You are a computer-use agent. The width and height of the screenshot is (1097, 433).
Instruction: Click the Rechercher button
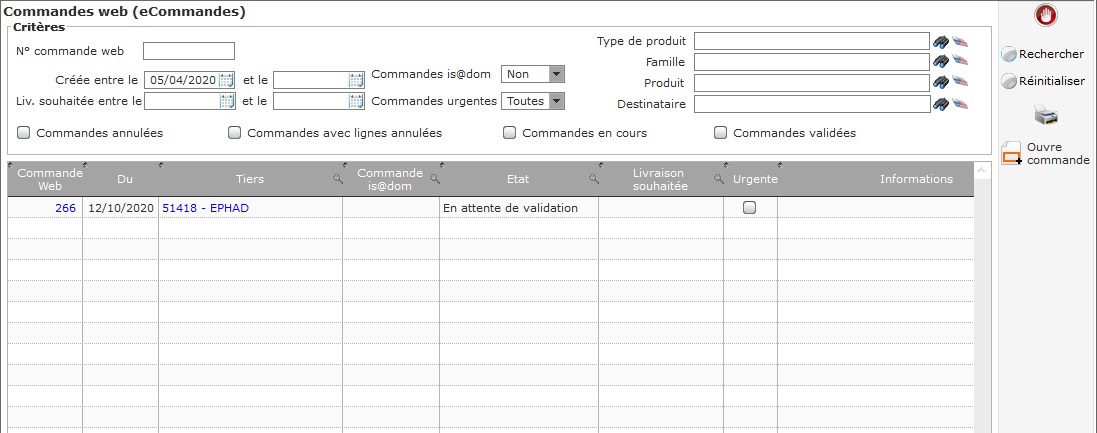pyautogui.click(x=1042, y=54)
